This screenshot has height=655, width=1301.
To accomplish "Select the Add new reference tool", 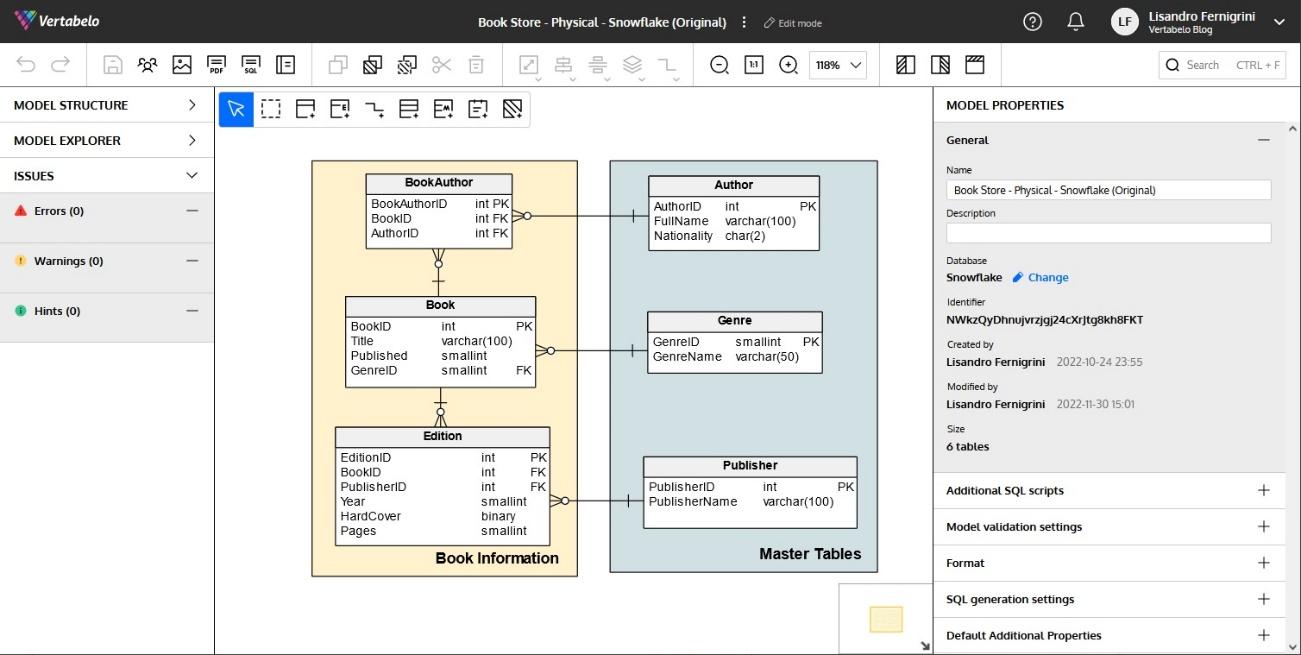I will tap(374, 109).
